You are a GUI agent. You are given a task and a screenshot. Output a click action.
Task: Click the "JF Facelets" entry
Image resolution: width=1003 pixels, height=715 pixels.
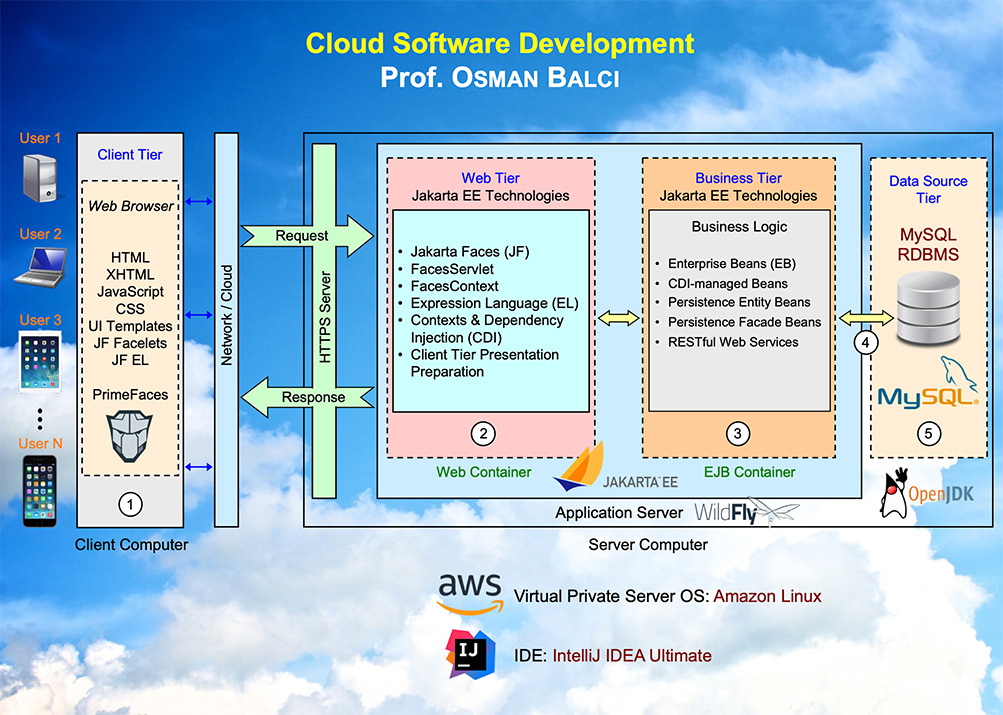click(x=130, y=343)
